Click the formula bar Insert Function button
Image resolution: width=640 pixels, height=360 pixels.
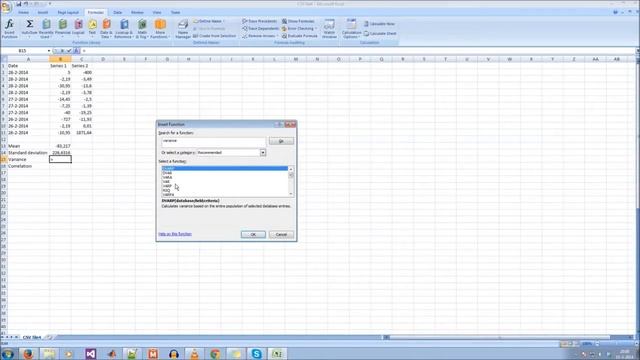pyautogui.click(x=76, y=51)
